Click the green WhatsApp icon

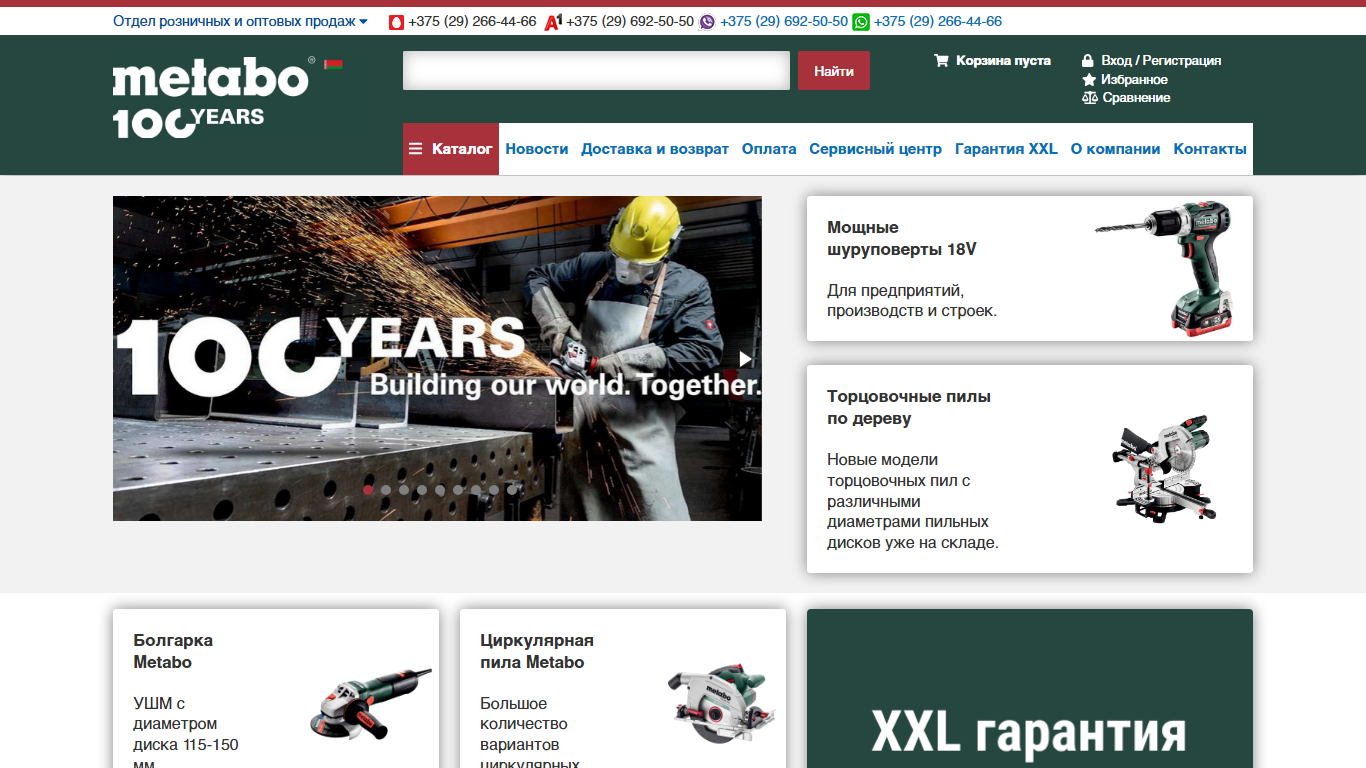point(861,21)
